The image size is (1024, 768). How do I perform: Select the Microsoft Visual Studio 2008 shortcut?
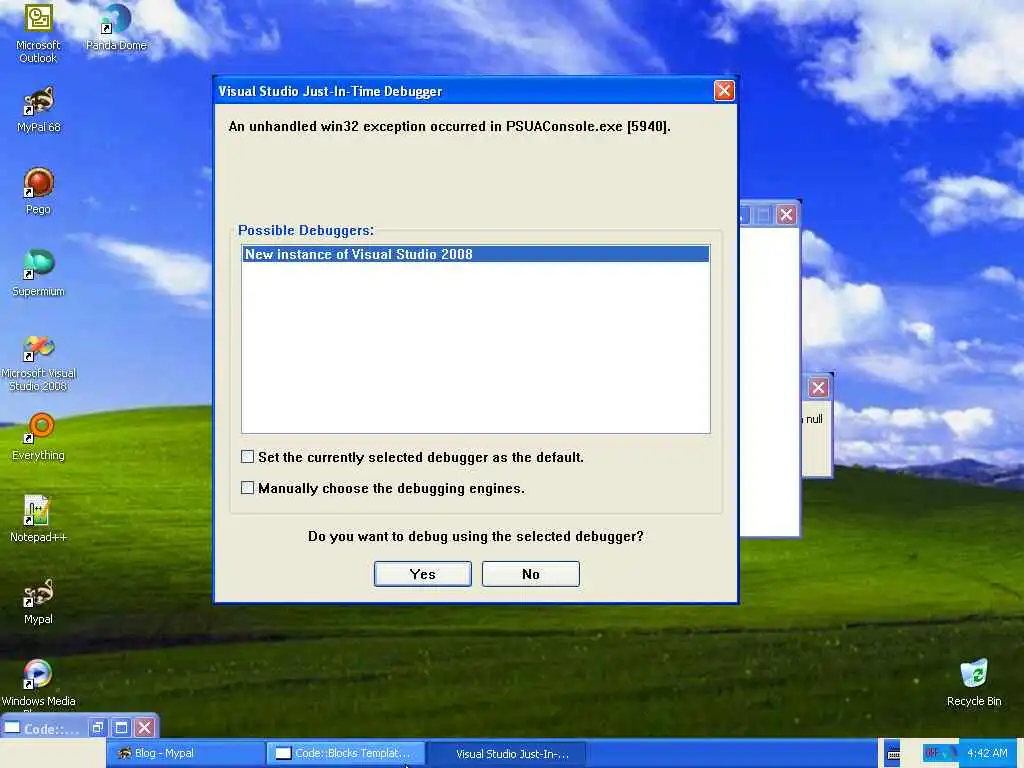coord(39,363)
